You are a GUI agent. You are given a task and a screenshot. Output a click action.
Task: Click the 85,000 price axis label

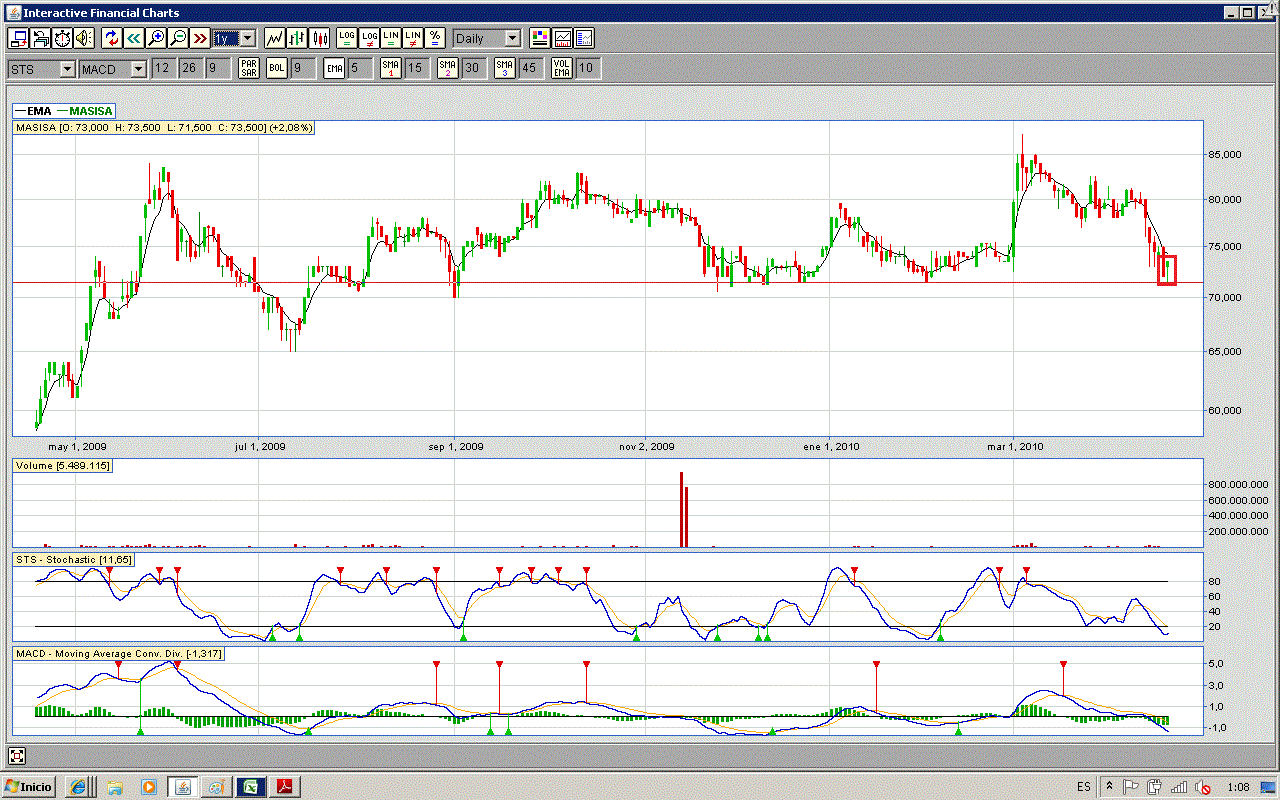pyautogui.click(x=1226, y=155)
